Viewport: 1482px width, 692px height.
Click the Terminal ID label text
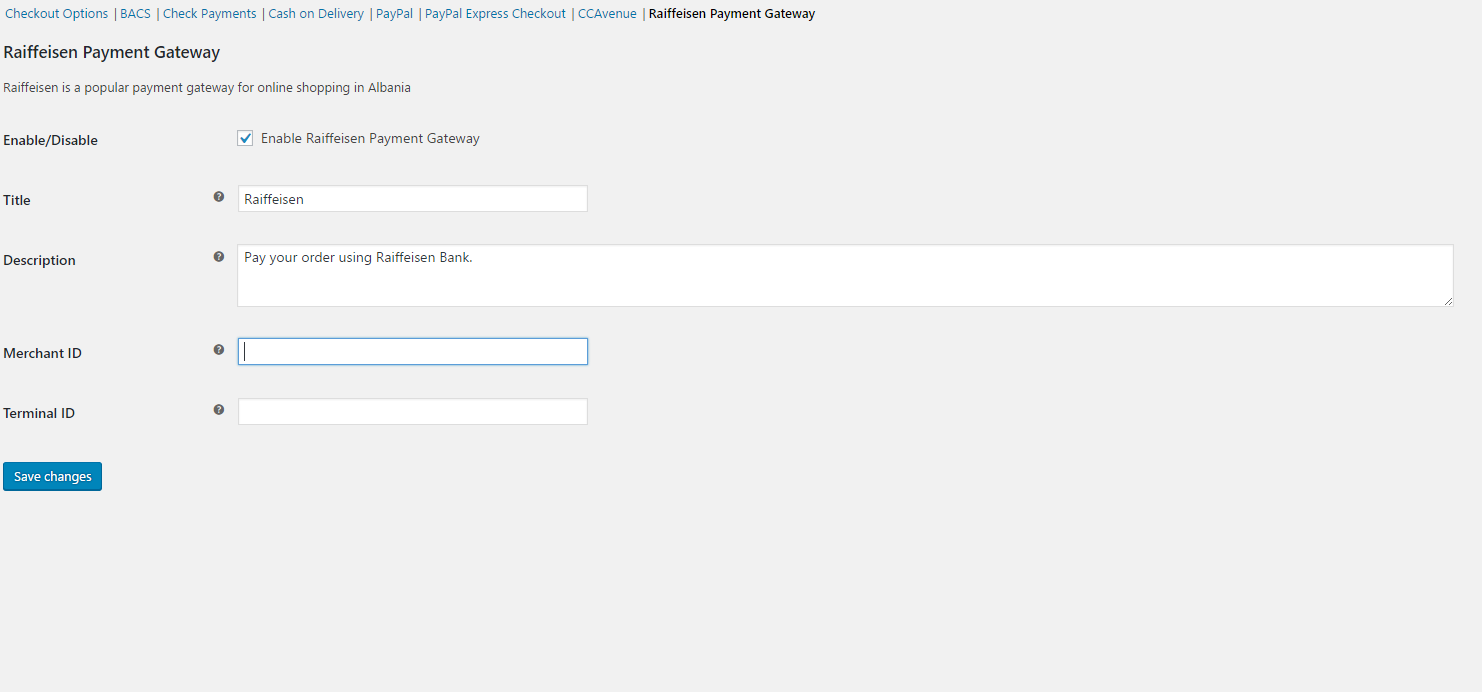[x=39, y=413]
